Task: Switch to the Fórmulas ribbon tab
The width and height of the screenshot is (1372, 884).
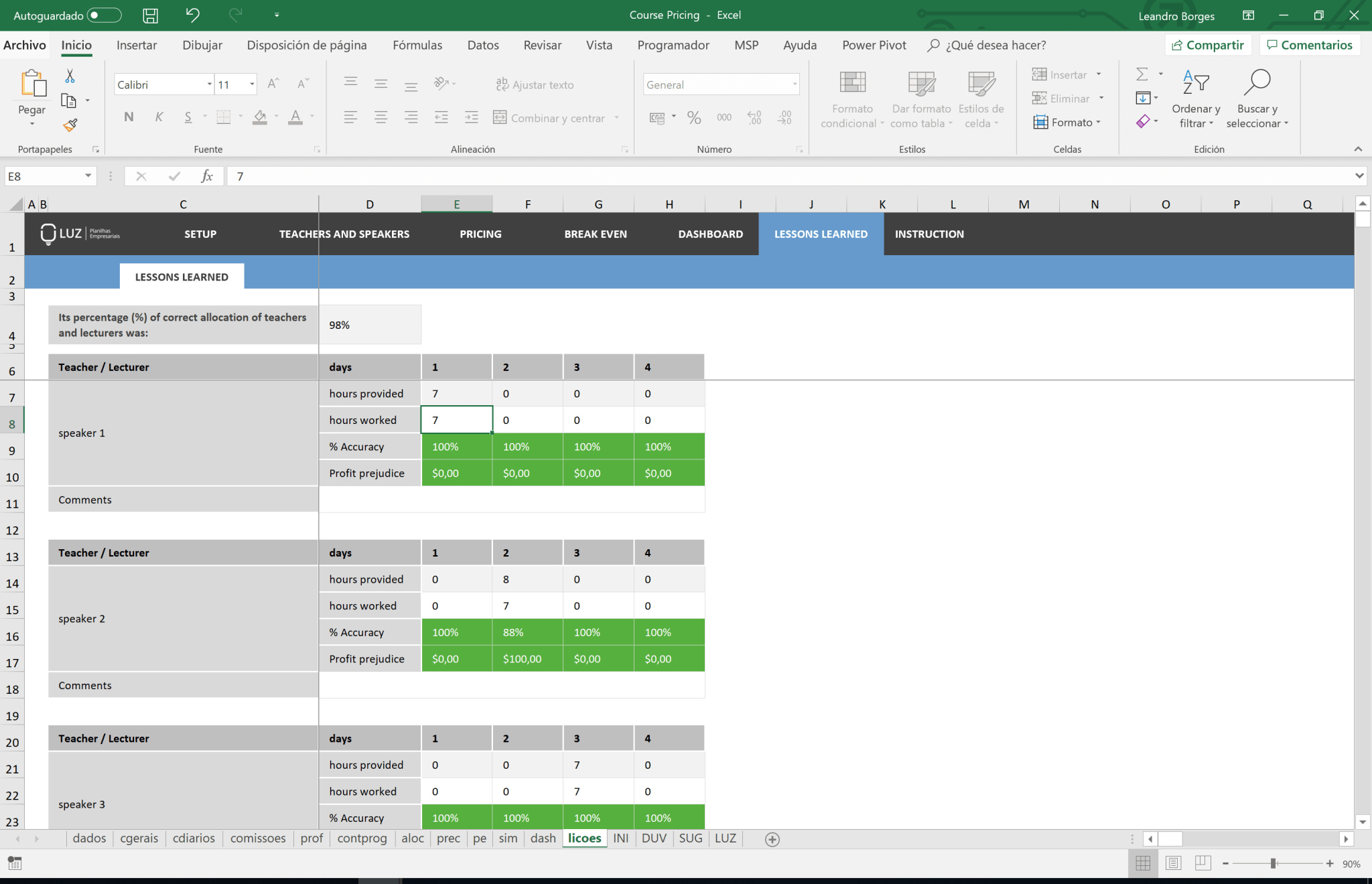Action: click(x=417, y=45)
